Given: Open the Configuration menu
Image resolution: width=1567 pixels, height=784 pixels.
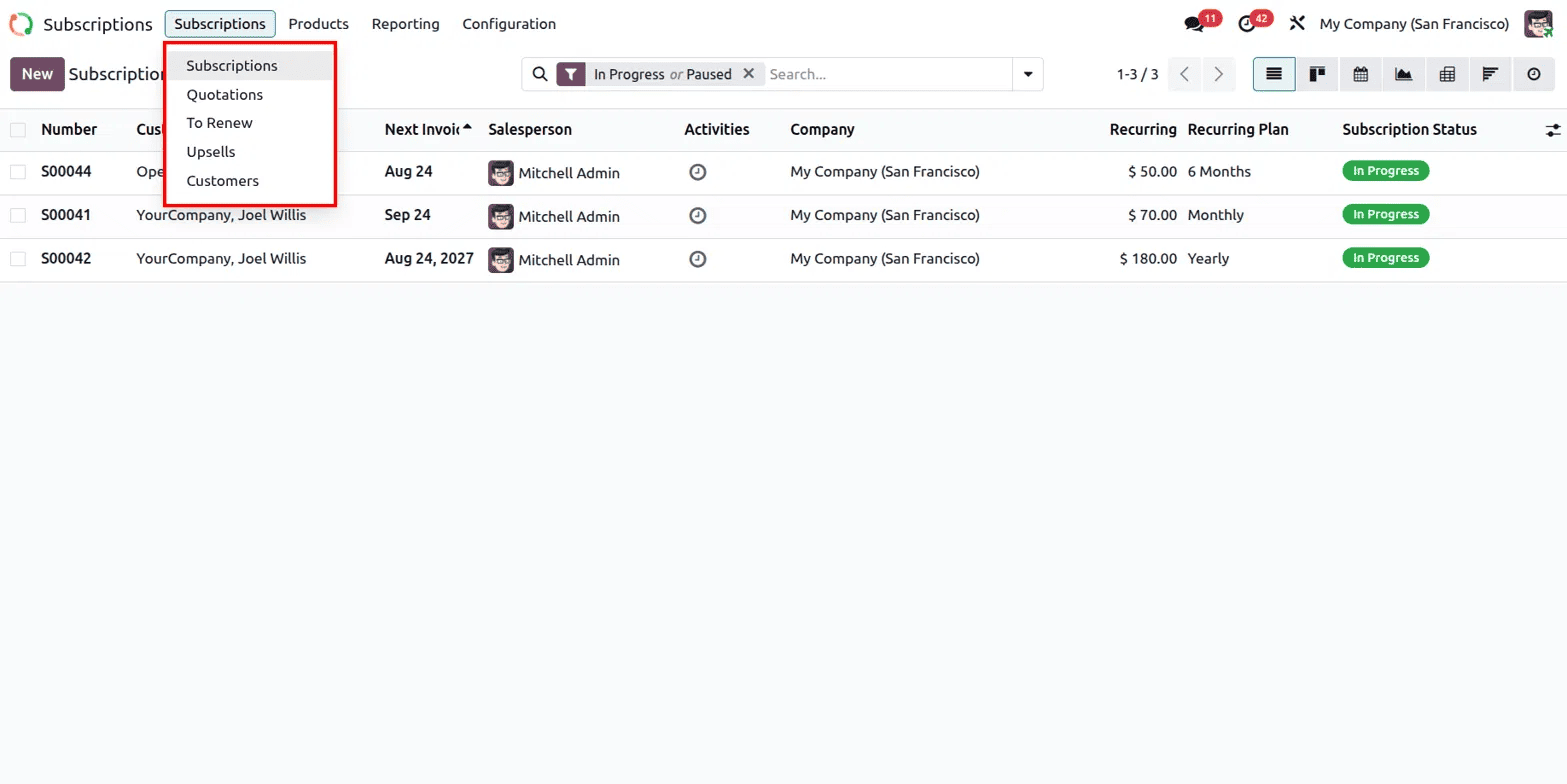Looking at the screenshot, I should (509, 24).
